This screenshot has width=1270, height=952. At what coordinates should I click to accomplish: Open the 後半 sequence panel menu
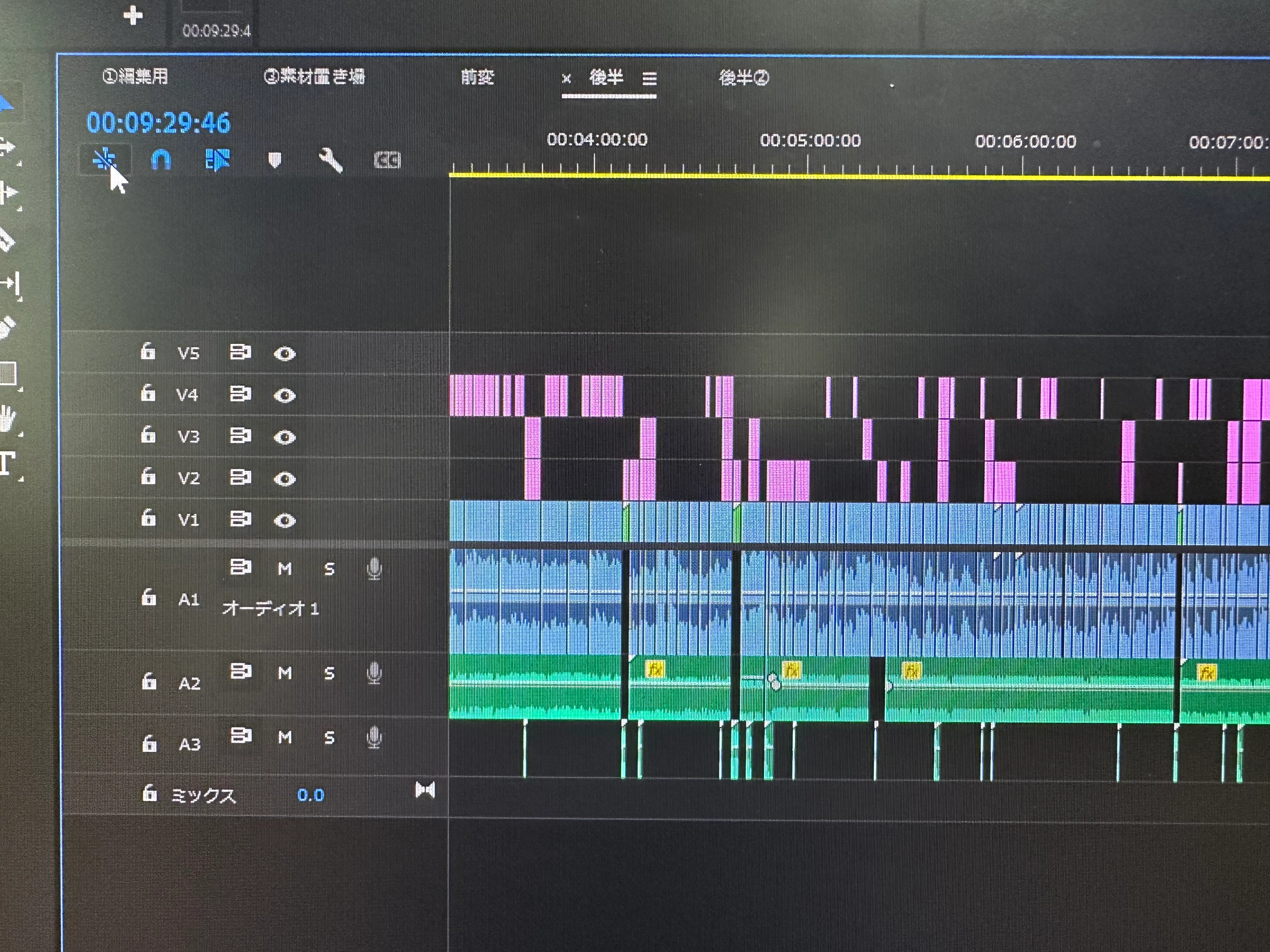649,79
